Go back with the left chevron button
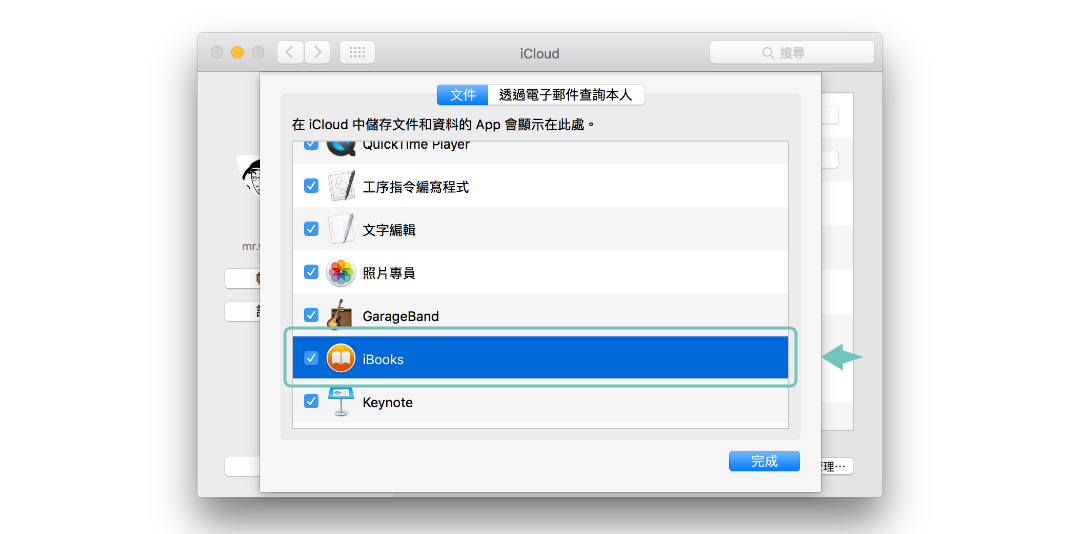 [x=291, y=52]
